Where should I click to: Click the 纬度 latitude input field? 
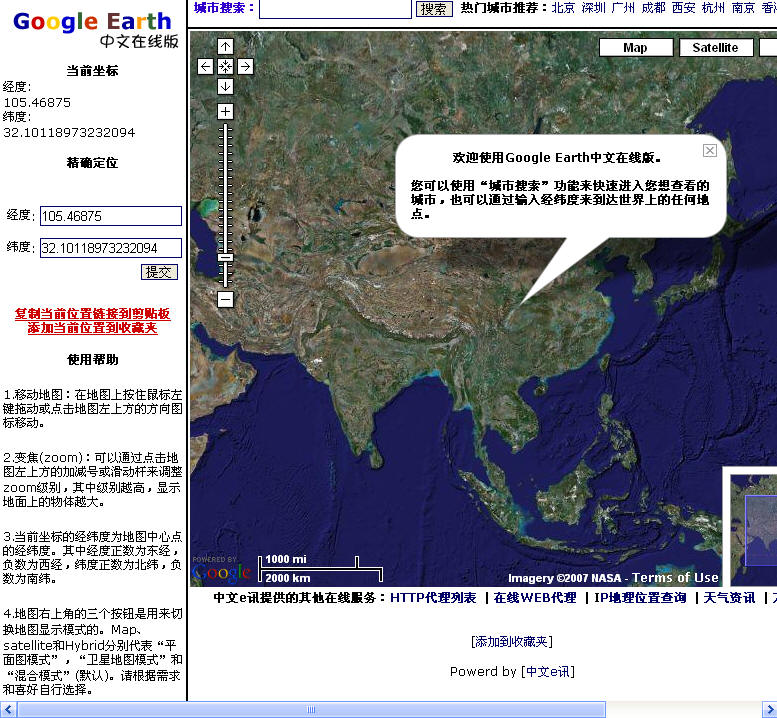(111, 248)
